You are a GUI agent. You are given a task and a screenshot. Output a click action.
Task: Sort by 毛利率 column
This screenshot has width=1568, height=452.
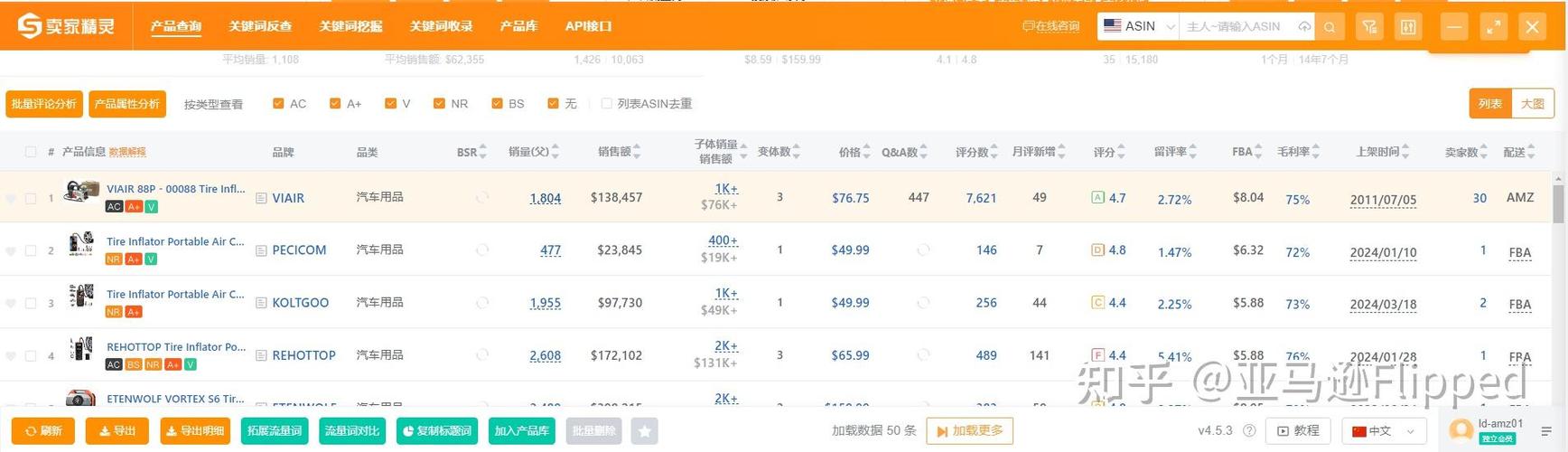[1315, 152]
